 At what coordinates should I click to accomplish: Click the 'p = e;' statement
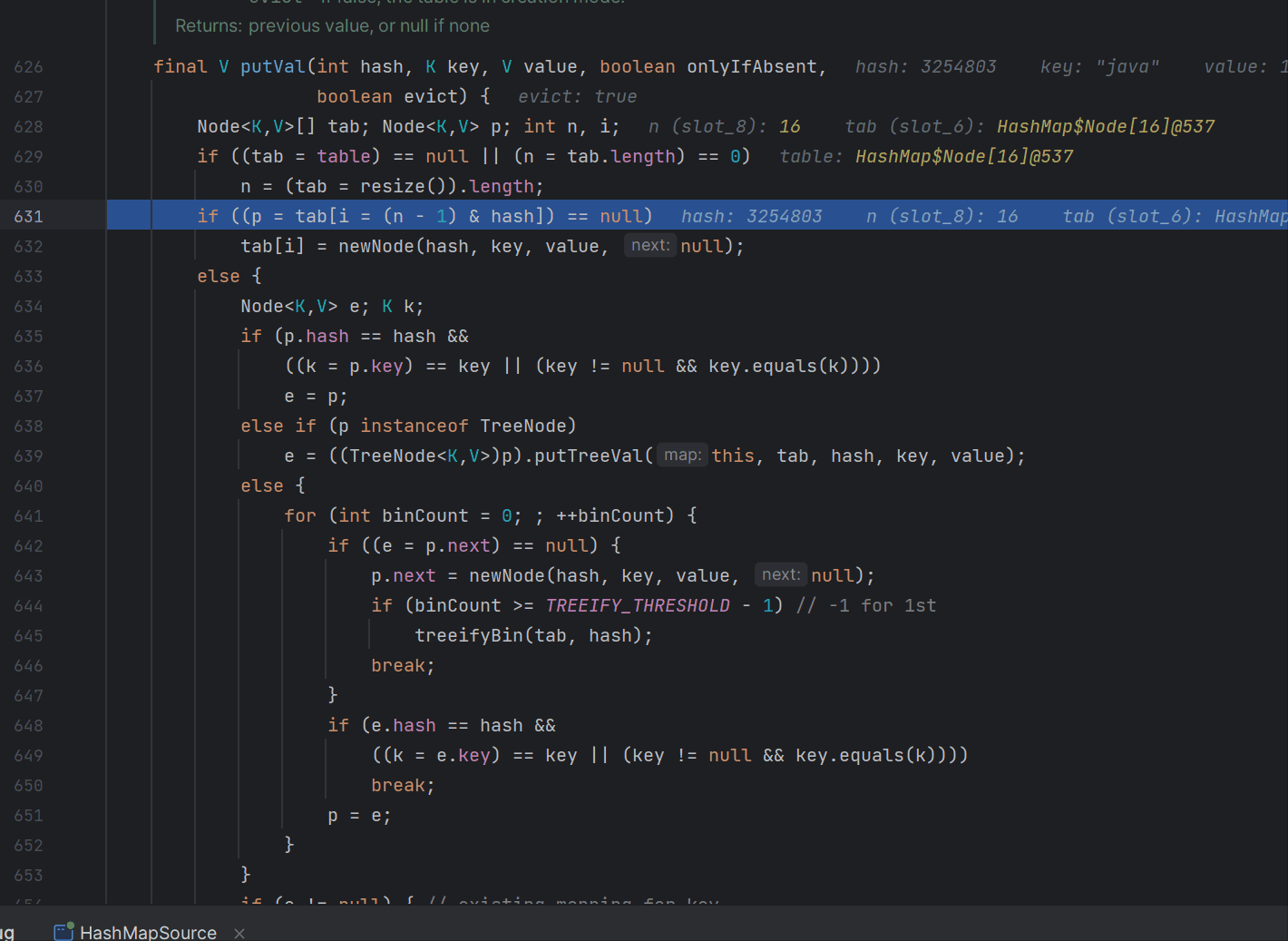pyautogui.click(x=359, y=815)
